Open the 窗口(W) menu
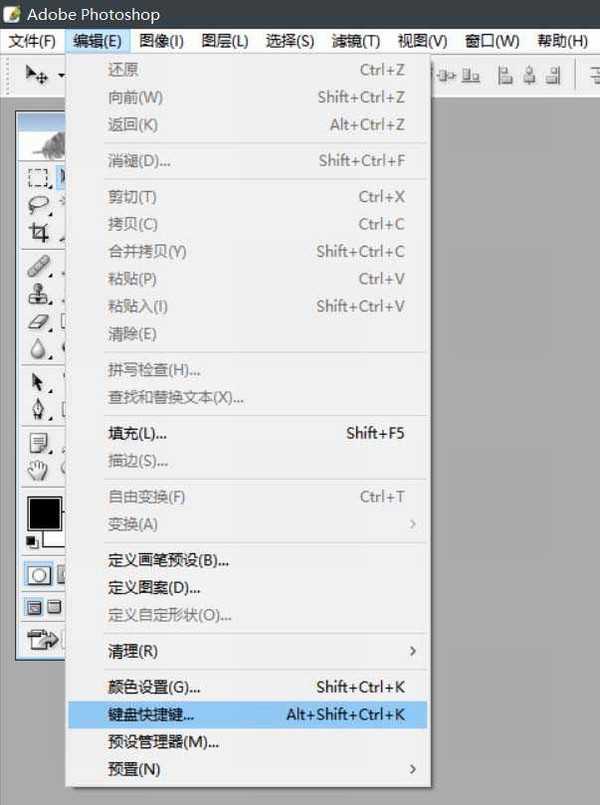Image resolution: width=600 pixels, height=805 pixels. click(492, 41)
